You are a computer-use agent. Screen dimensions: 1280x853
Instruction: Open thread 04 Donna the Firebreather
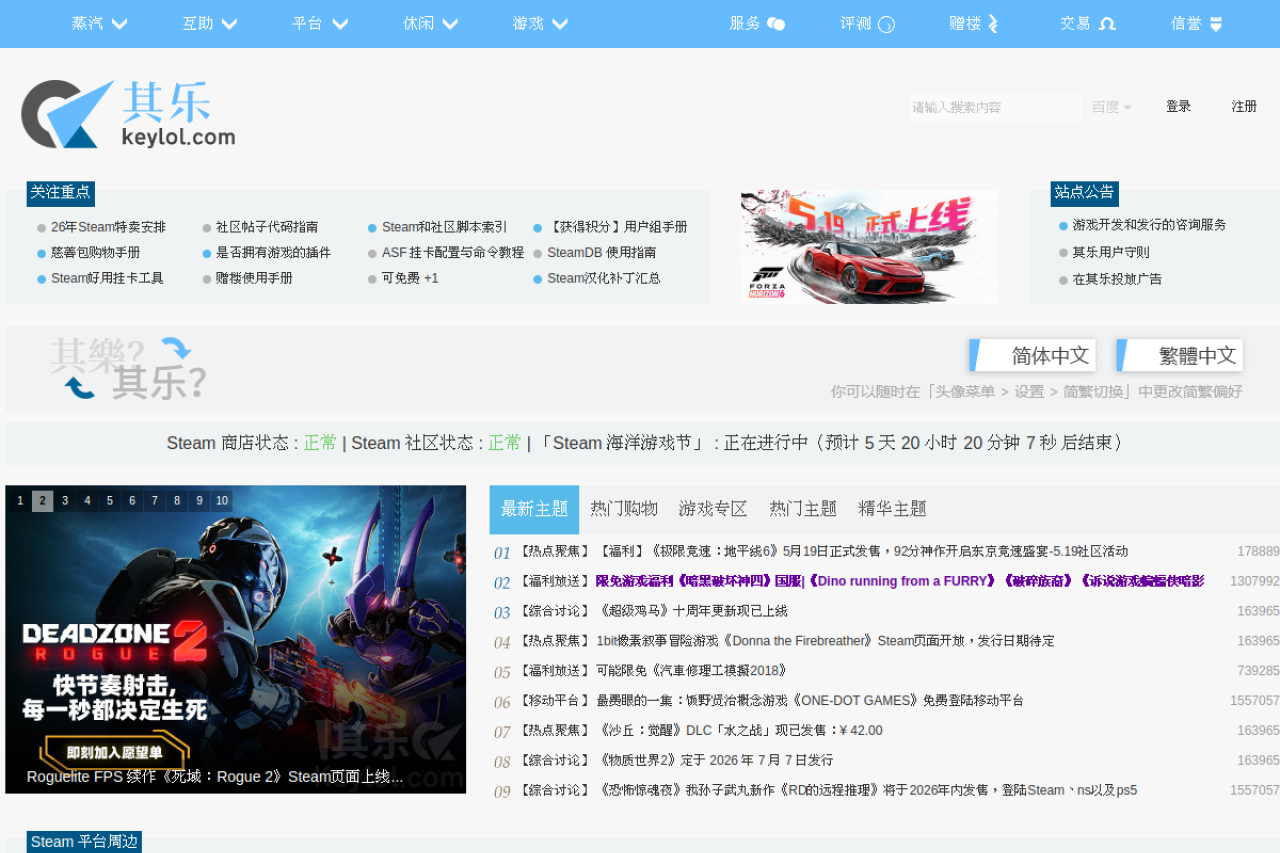tap(825, 641)
